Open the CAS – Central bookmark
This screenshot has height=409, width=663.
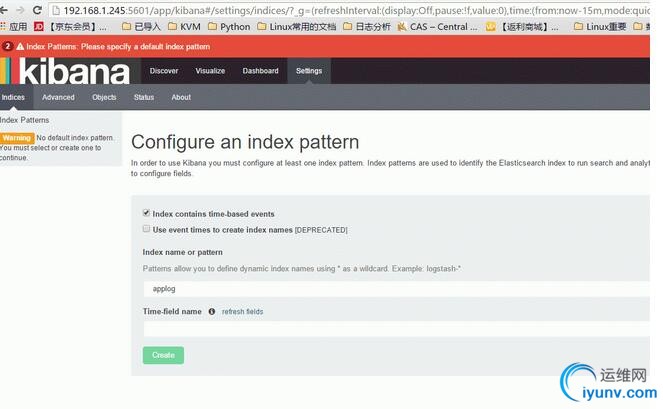[x=438, y=27]
